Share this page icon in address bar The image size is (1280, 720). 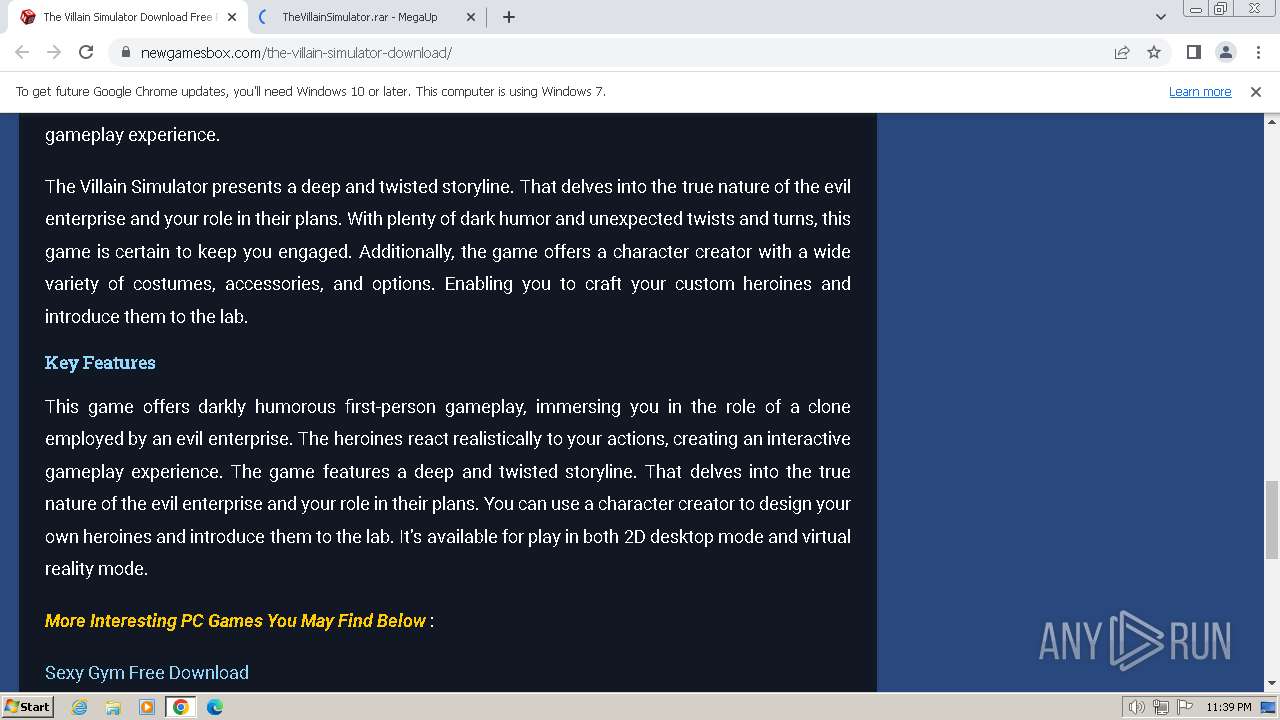pyautogui.click(x=1122, y=52)
